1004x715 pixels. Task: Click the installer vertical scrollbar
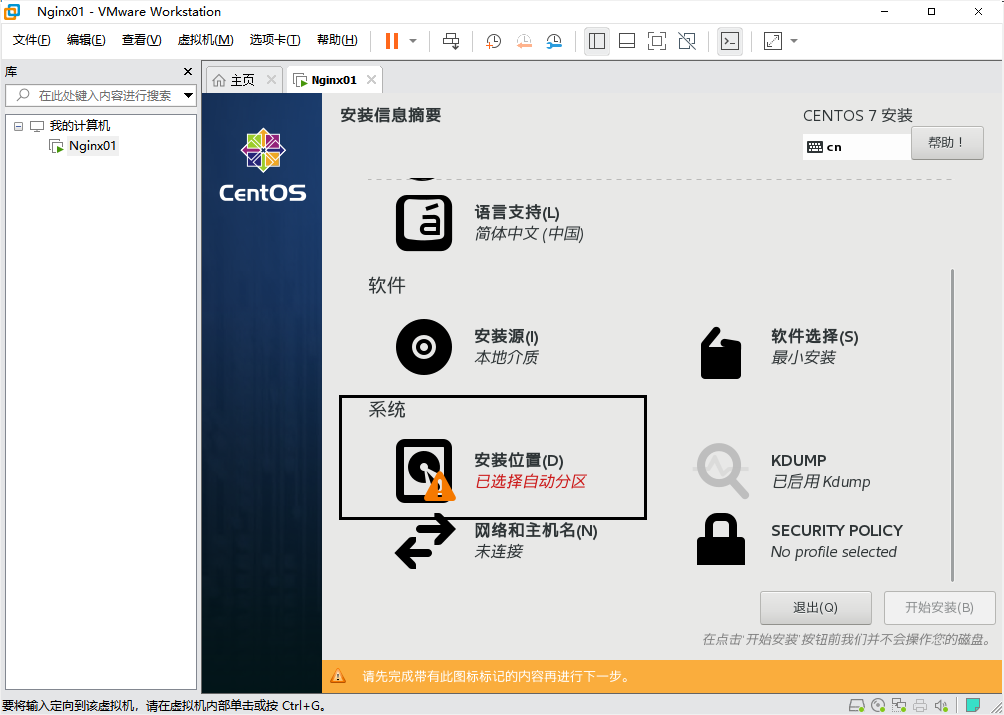tap(953, 425)
